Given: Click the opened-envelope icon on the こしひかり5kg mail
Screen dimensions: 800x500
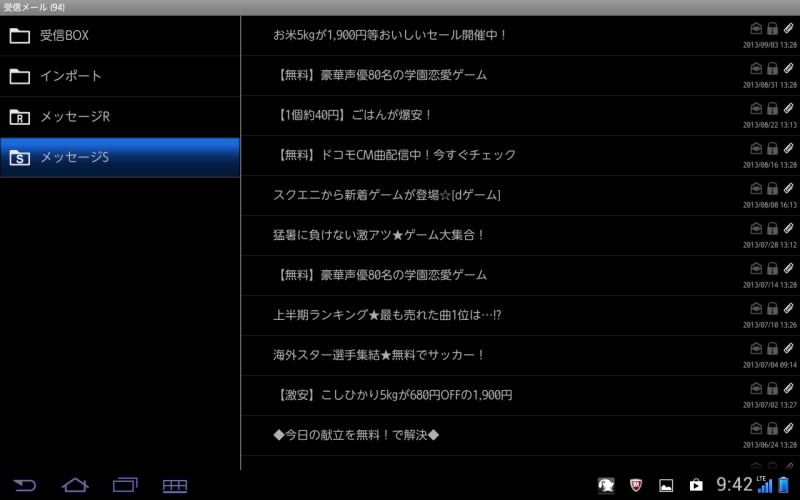Looking at the screenshot, I should coord(756,388).
